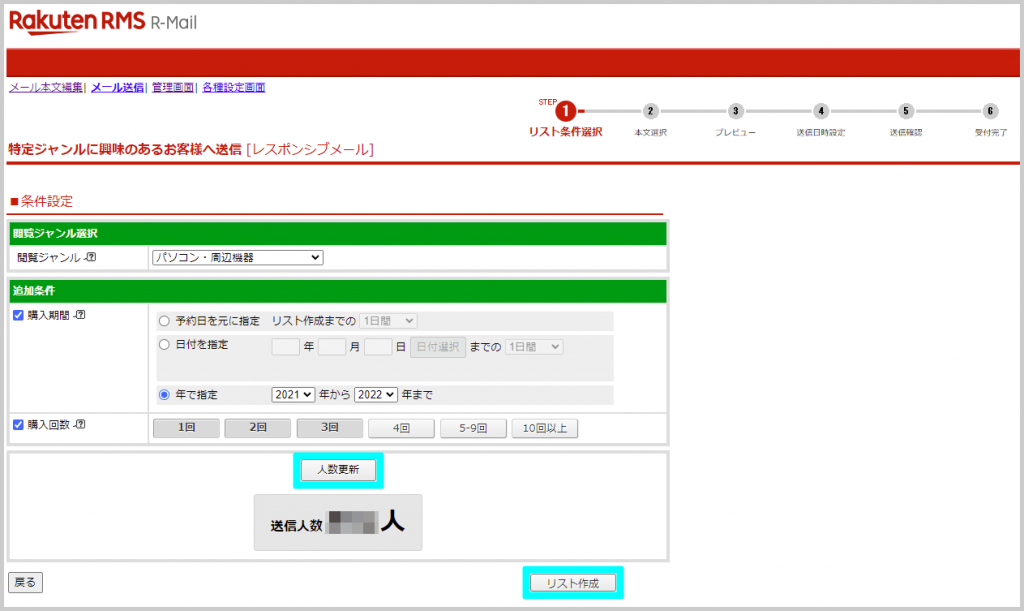Click step 5 送信確認 indicator
The height and width of the screenshot is (611, 1024).
click(x=905, y=112)
